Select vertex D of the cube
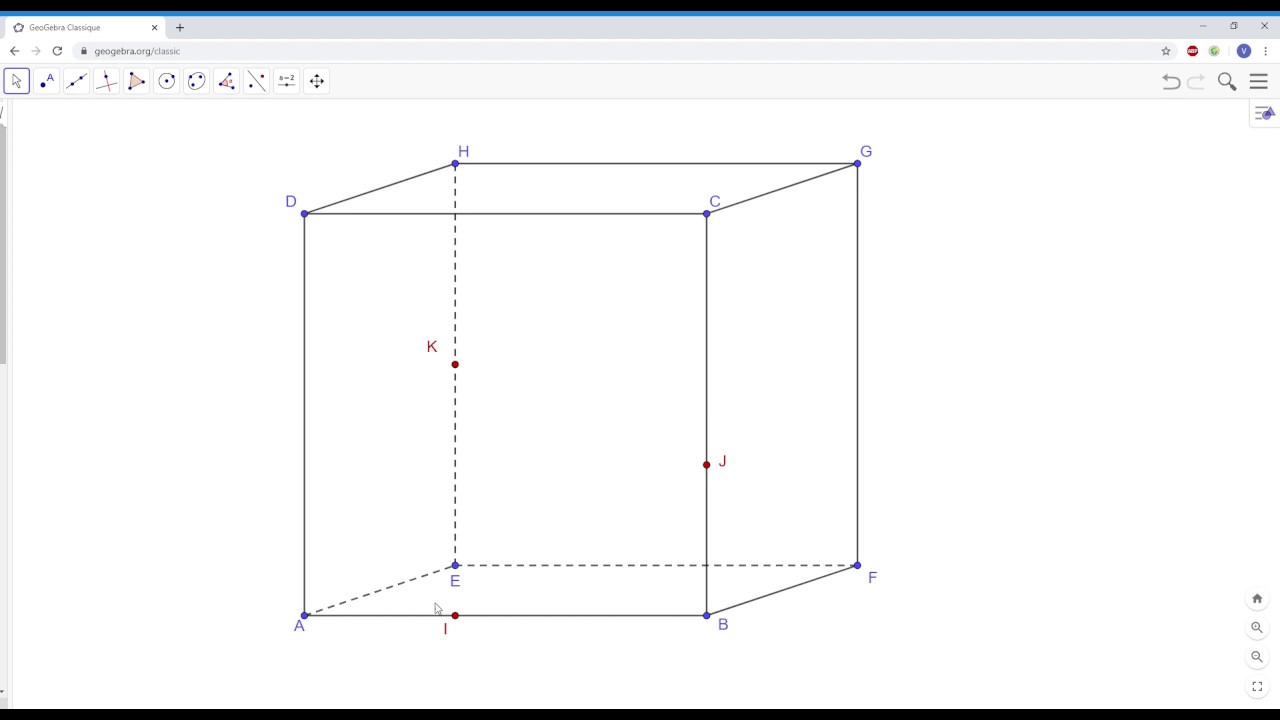Image resolution: width=1280 pixels, height=720 pixels. tap(305, 213)
